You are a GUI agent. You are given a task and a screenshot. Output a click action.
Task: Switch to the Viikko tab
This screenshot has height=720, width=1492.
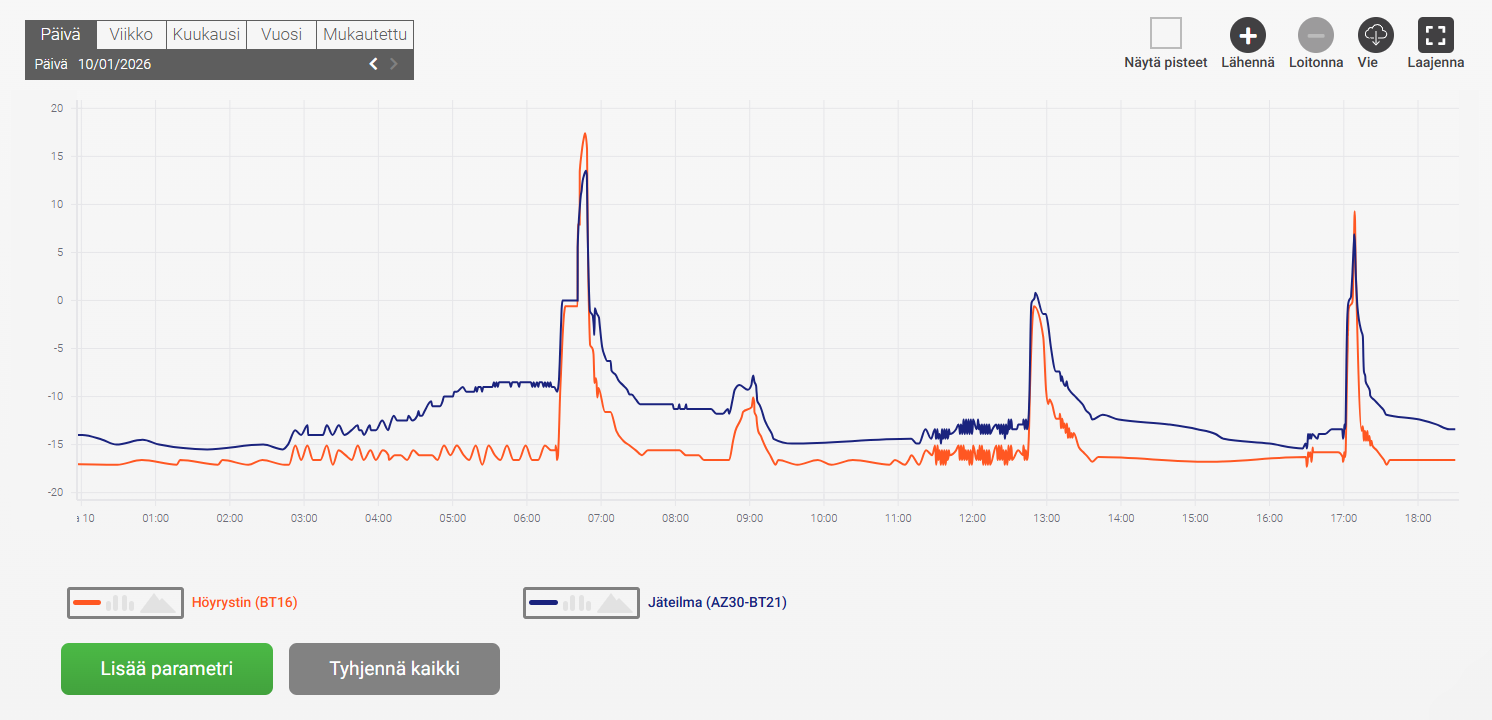(x=131, y=34)
